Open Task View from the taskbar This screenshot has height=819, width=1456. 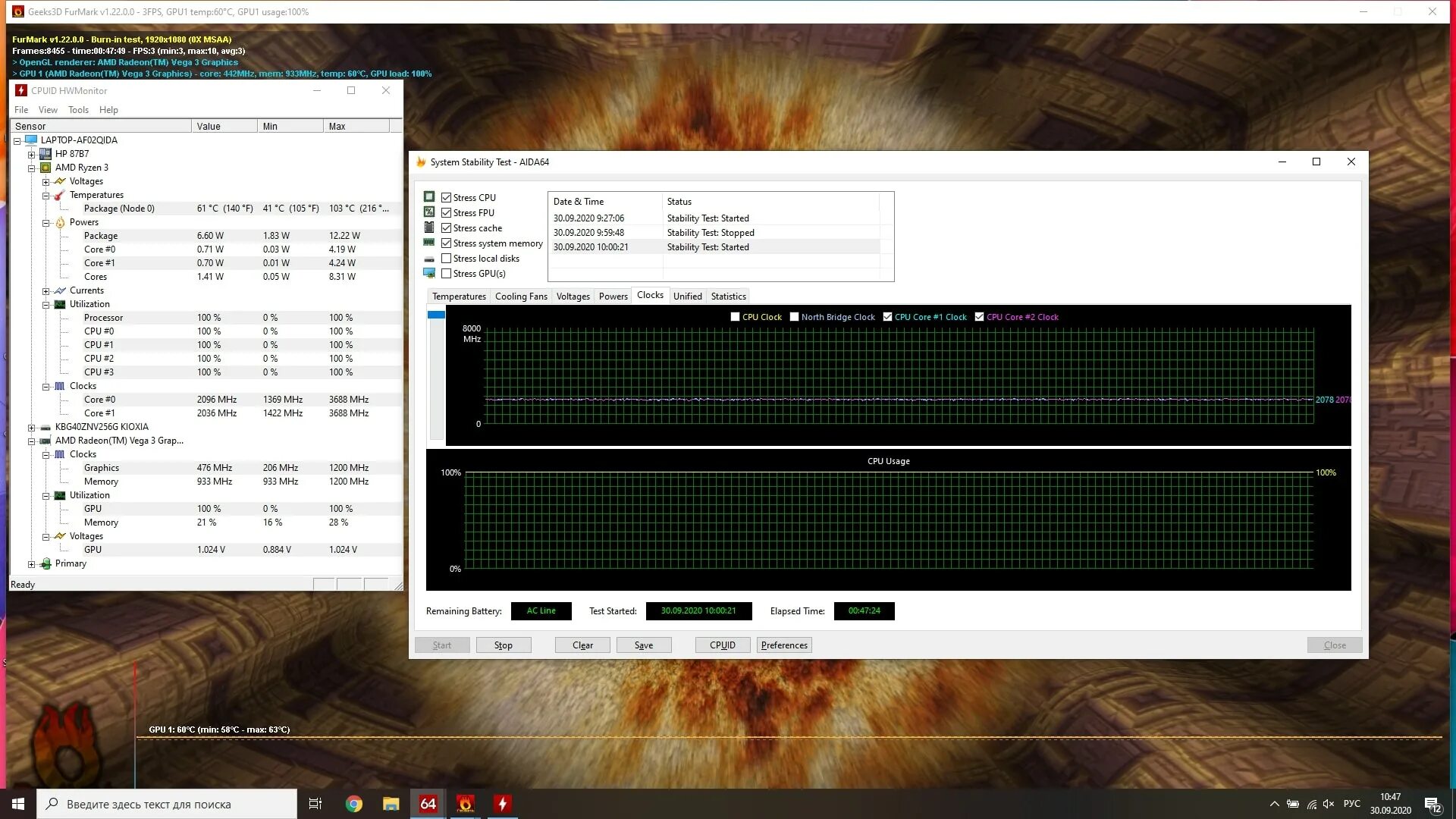pos(315,804)
